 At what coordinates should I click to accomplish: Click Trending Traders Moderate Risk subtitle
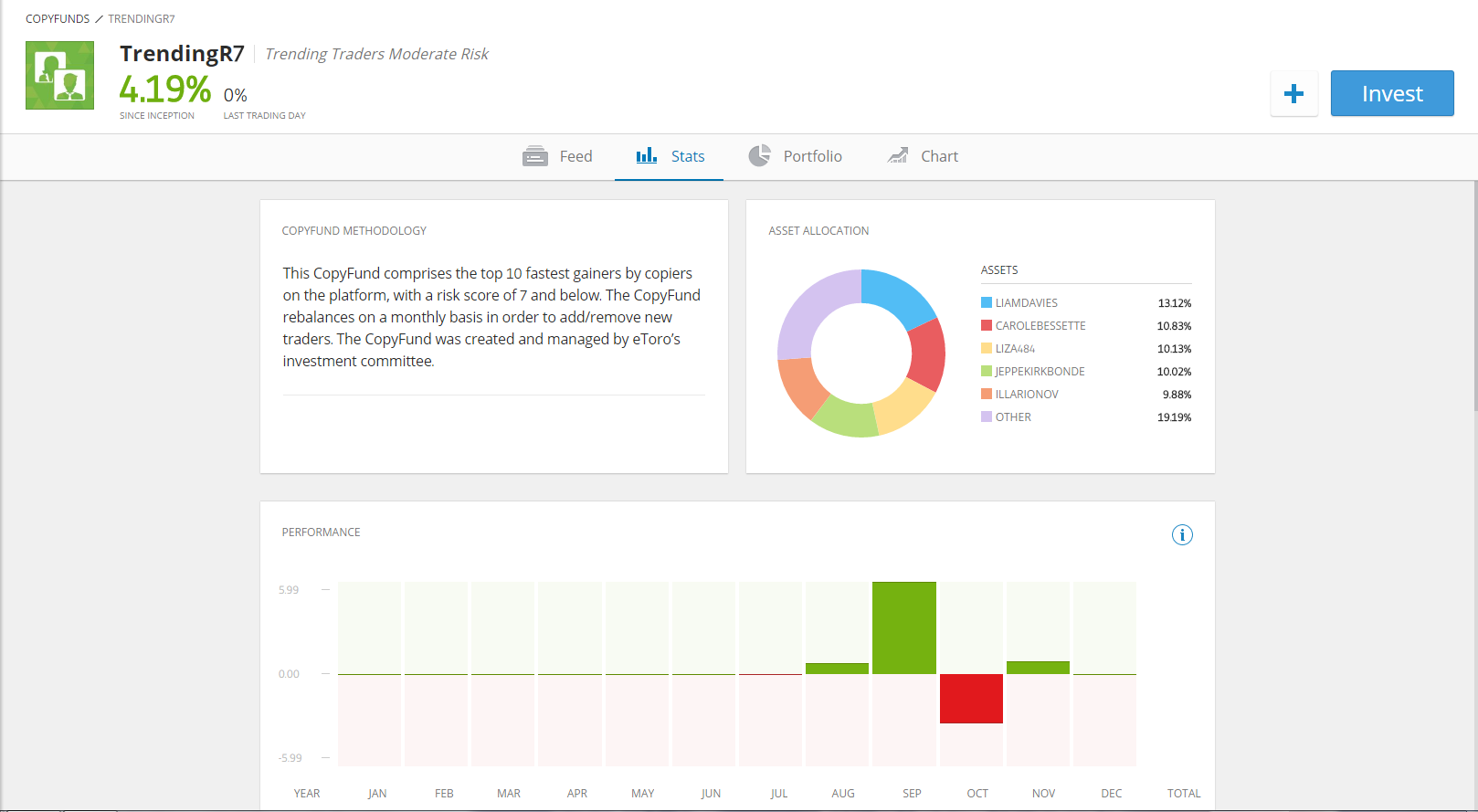pyautogui.click(x=376, y=54)
